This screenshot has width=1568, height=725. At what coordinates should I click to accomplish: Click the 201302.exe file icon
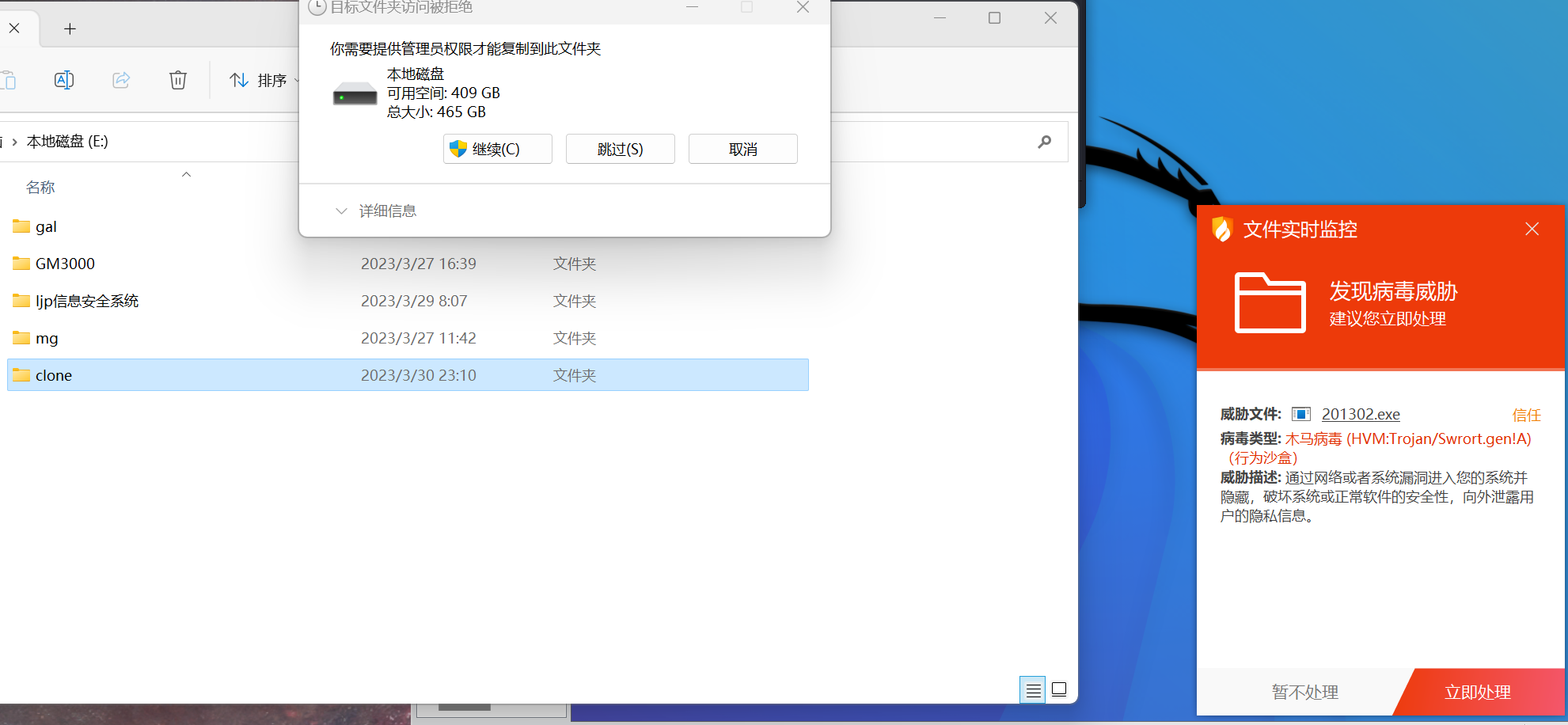tap(1301, 414)
